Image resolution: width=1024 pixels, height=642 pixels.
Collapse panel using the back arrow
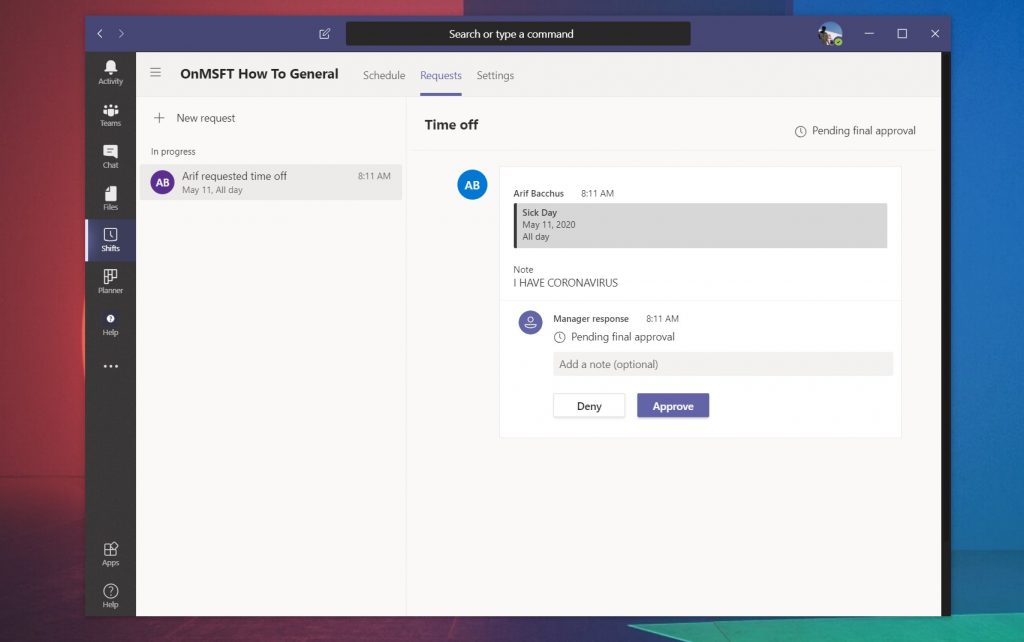(99, 33)
